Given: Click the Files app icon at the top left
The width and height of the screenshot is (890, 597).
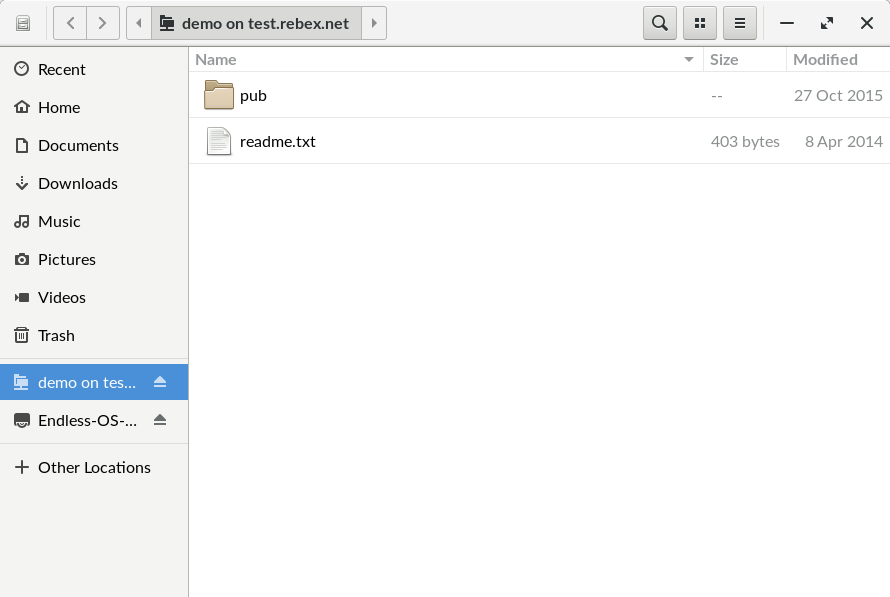Looking at the screenshot, I should [23, 23].
